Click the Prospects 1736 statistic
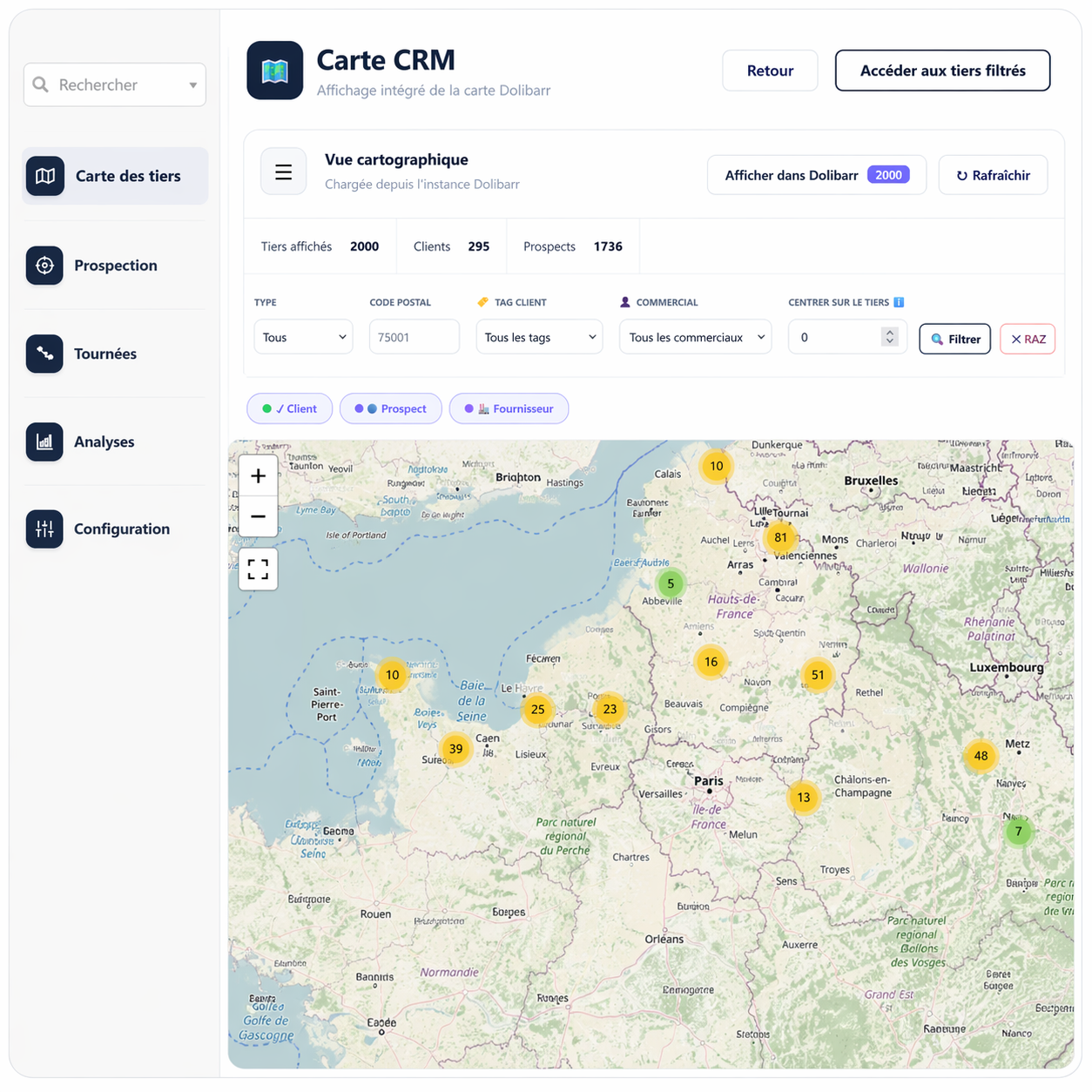This screenshot has height=1092, width=1092. [x=573, y=246]
